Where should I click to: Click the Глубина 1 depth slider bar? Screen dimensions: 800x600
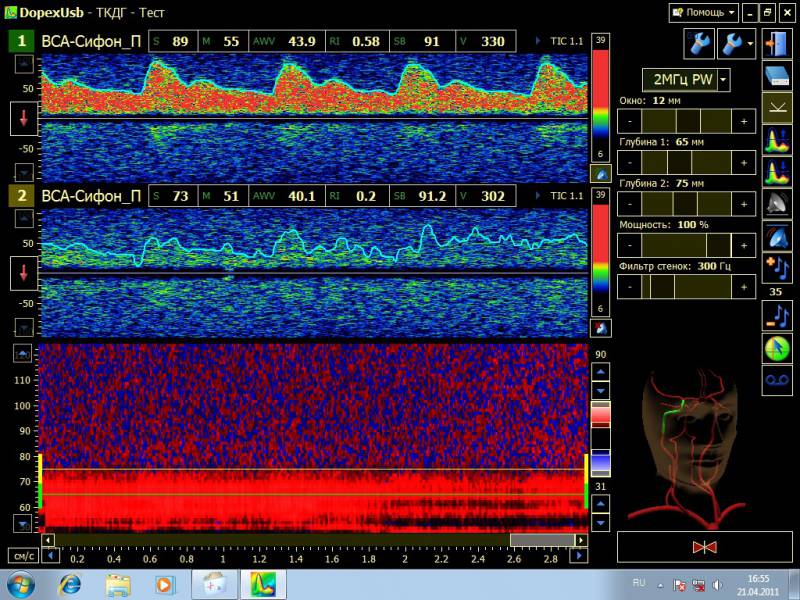[687, 163]
